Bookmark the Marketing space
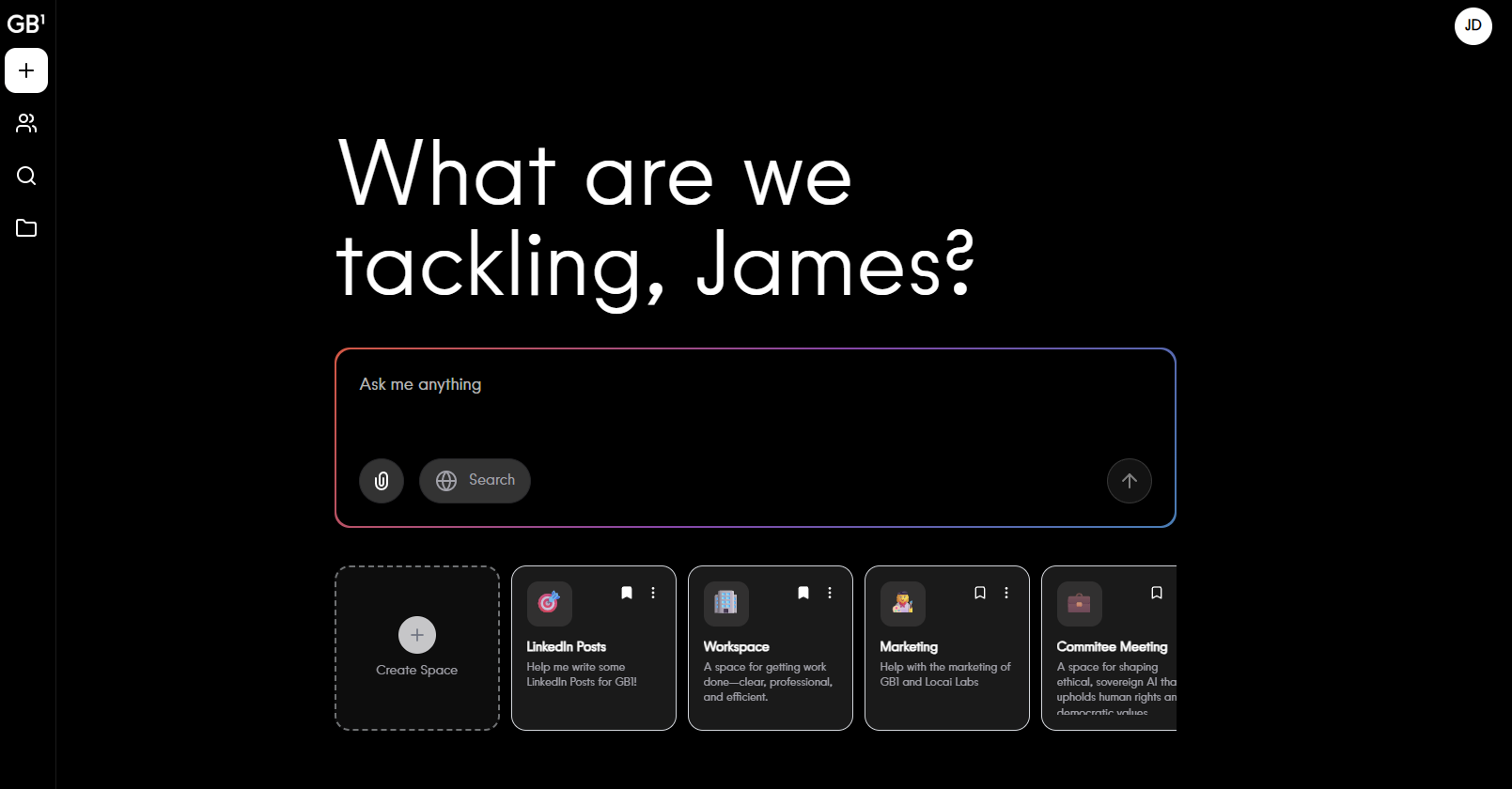The image size is (1512, 789). click(980, 593)
